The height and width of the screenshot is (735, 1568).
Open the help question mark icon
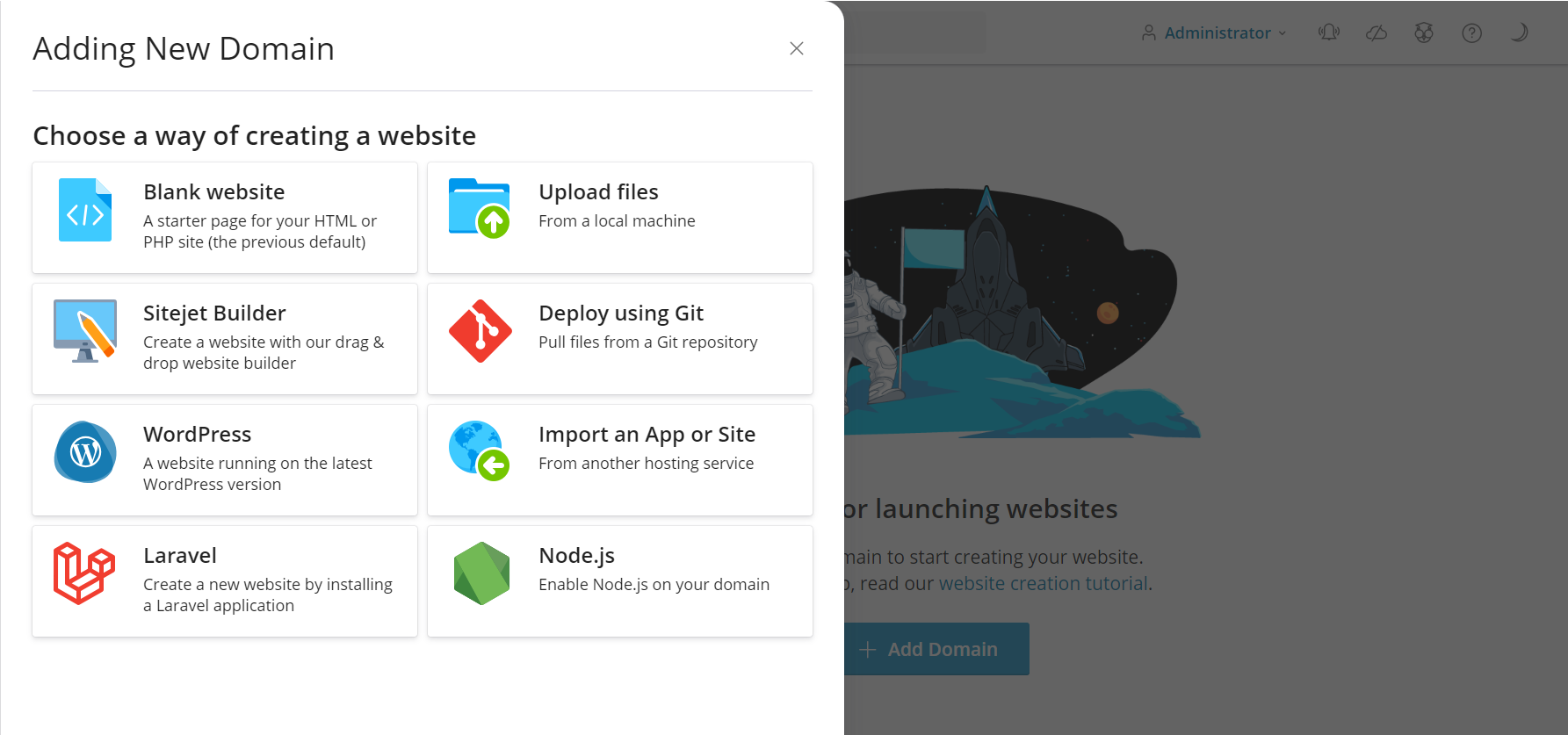(1471, 32)
